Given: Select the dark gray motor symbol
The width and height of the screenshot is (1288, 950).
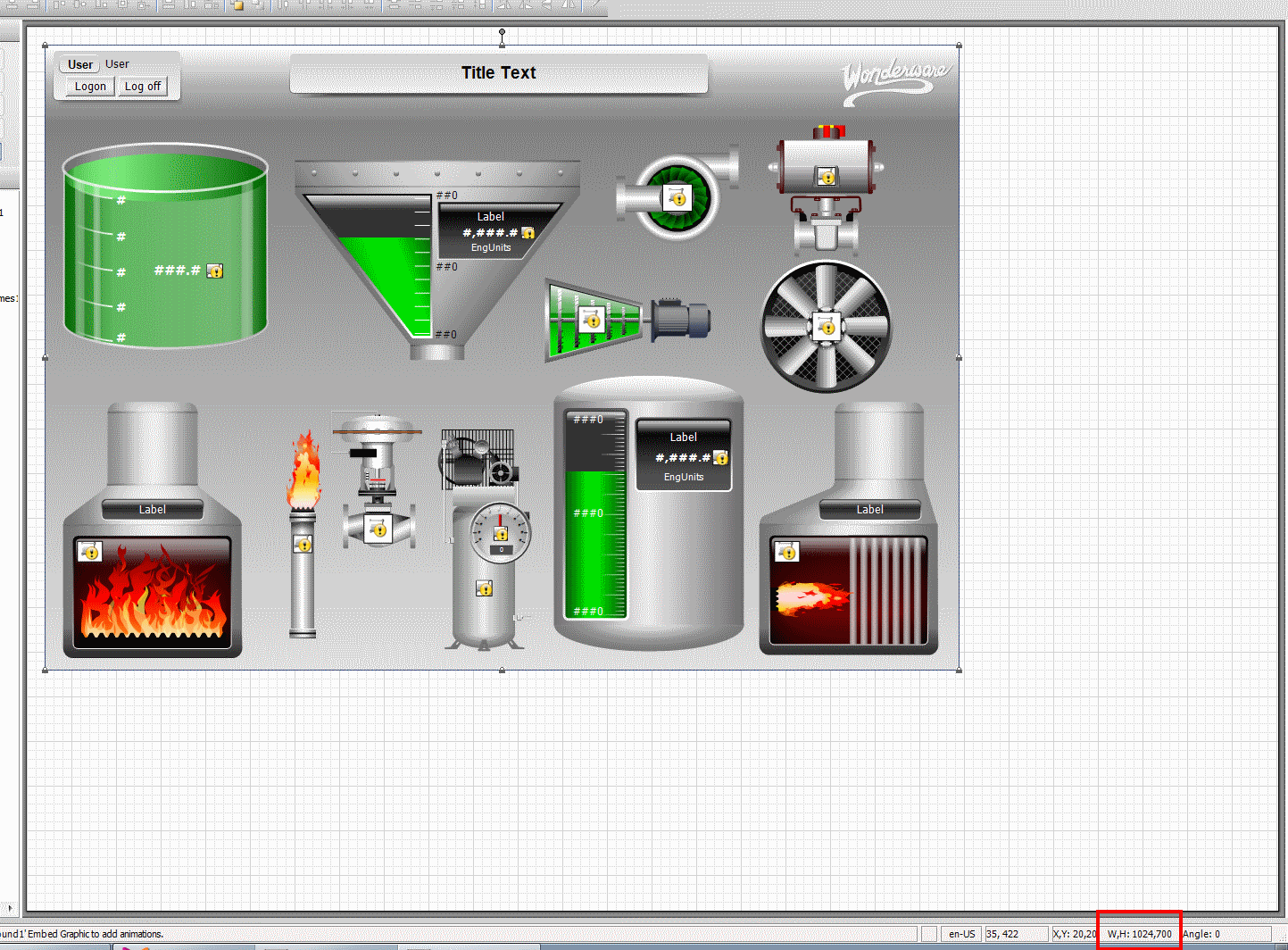Looking at the screenshot, I should 680,321.
